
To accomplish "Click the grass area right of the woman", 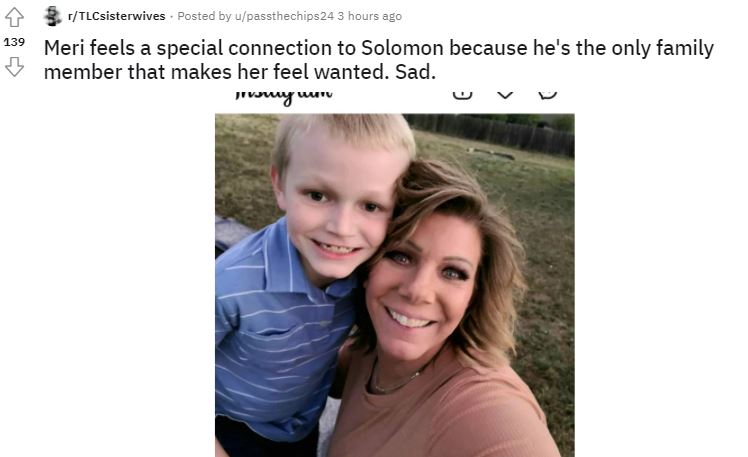I will coord(548,280).
